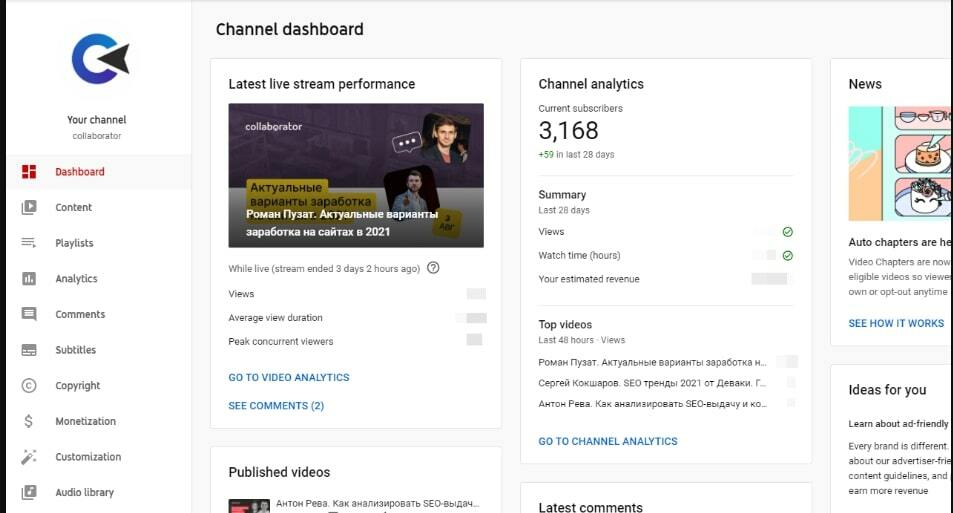
Task: Click the Auto chapters news headline
Action: click(x=900, y=242)
